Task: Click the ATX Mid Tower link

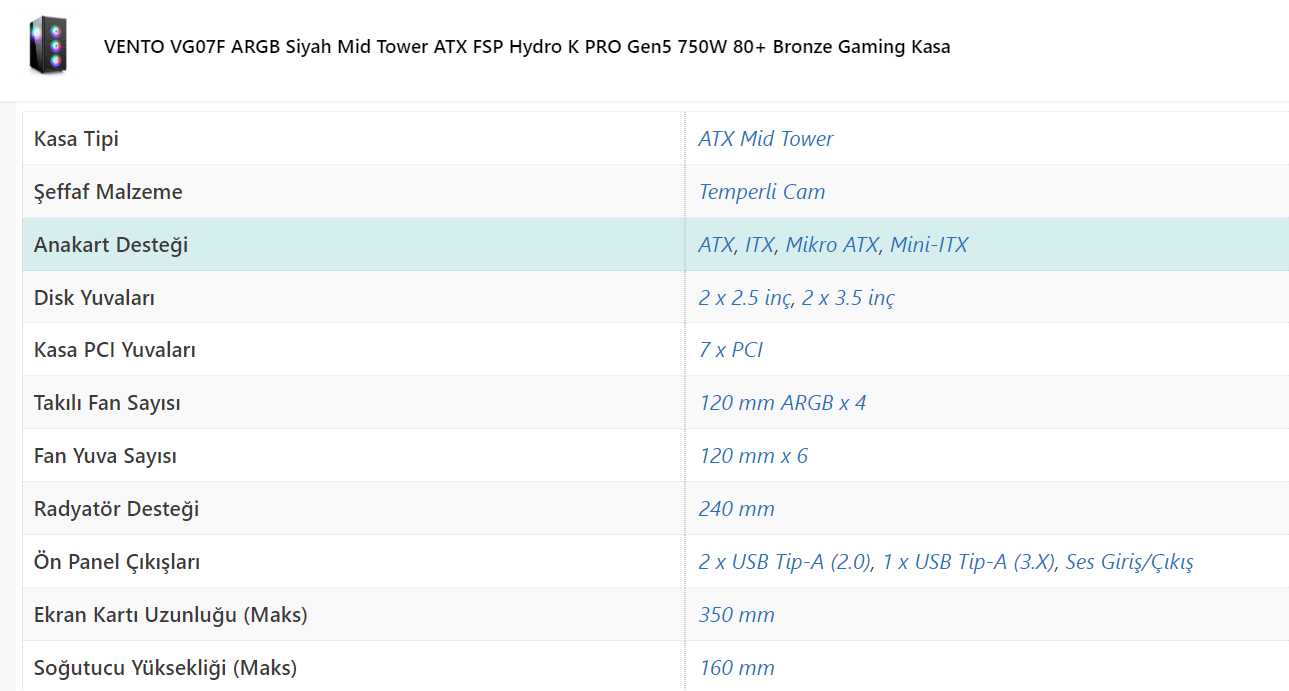Action: point(765,139)
